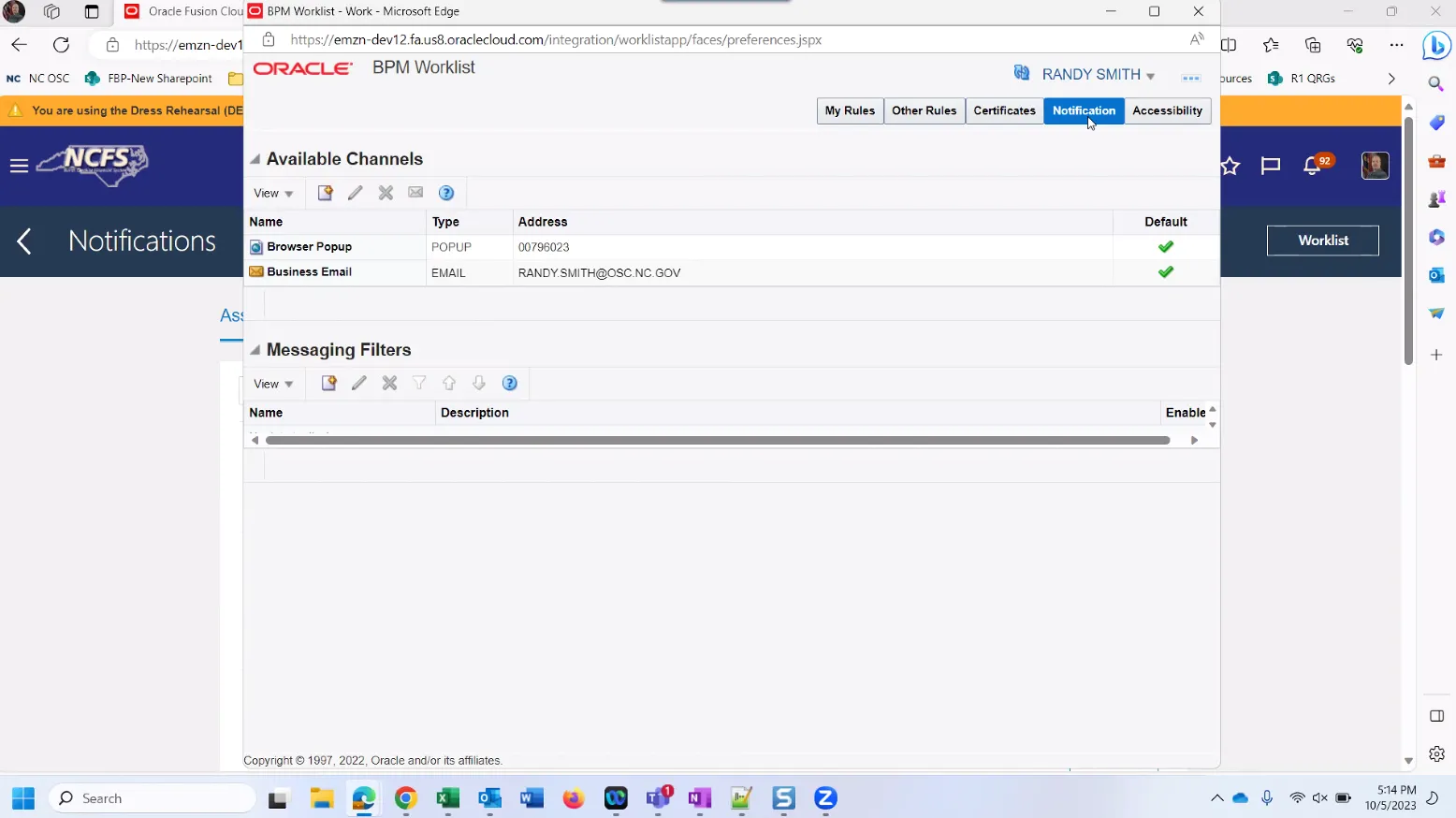Delete channel using X icon in Available Channels
The height and width of the screenshot is (818, 1456).
click(x=386, y=193)
